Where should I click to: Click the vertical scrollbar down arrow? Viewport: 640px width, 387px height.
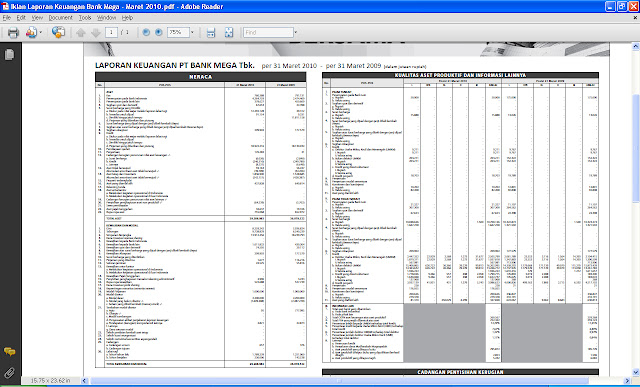point(636,372)
